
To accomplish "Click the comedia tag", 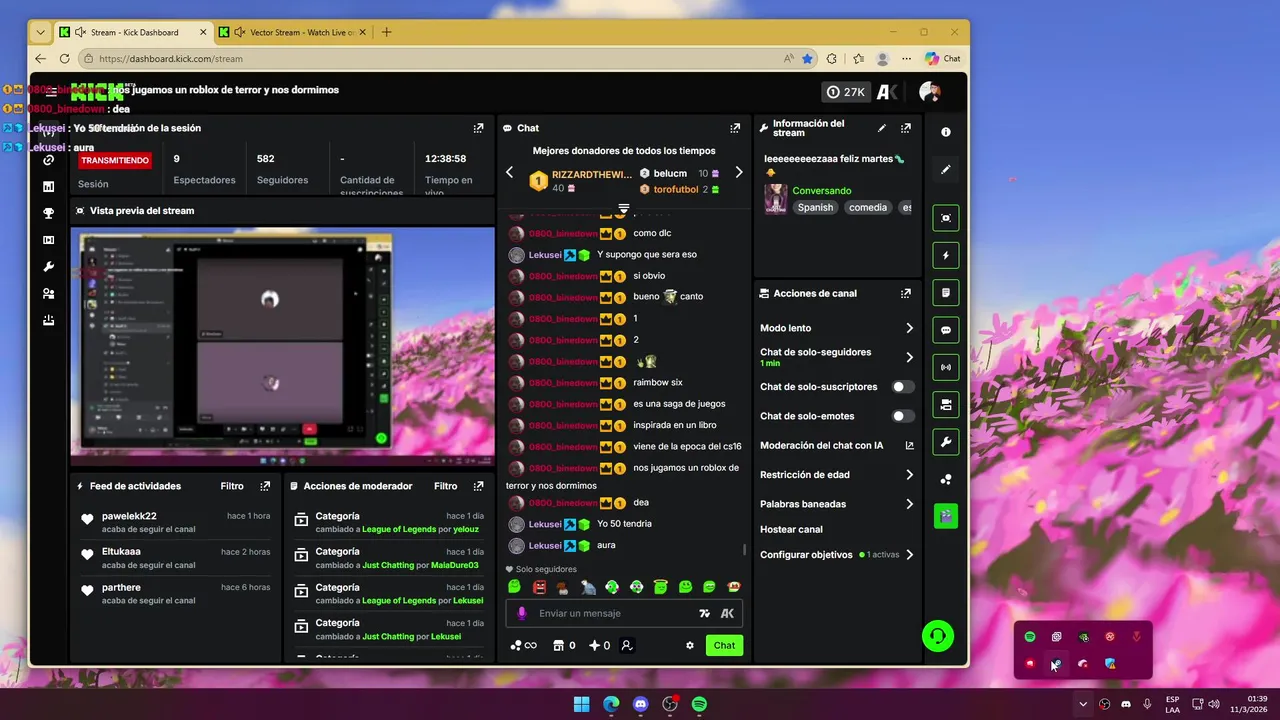I will click(x=867, y=208).
